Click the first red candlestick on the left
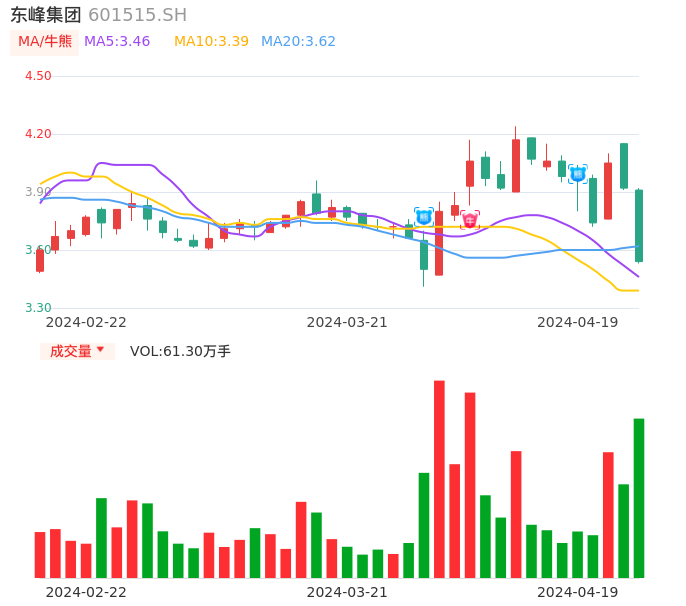This screenshot has height=606, width=686. (x=40, y=260)
